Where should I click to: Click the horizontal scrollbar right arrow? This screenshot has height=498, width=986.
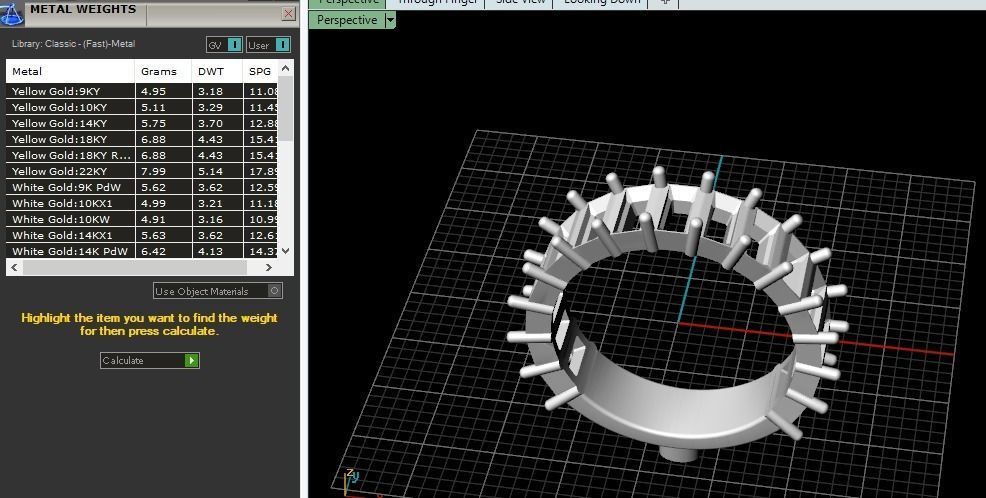click(x=269, y=267)
